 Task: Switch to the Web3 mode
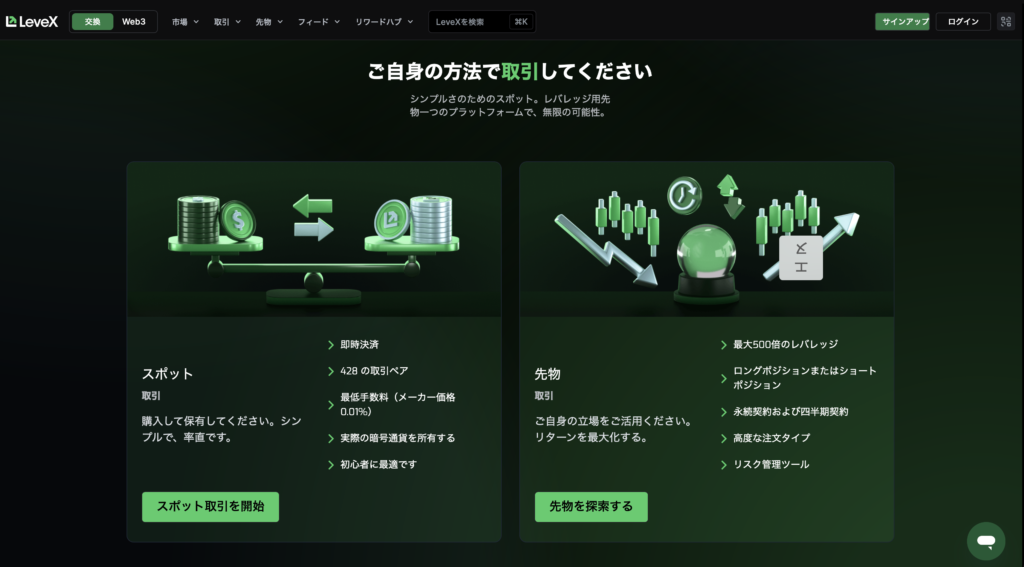(x=134, y=22)
